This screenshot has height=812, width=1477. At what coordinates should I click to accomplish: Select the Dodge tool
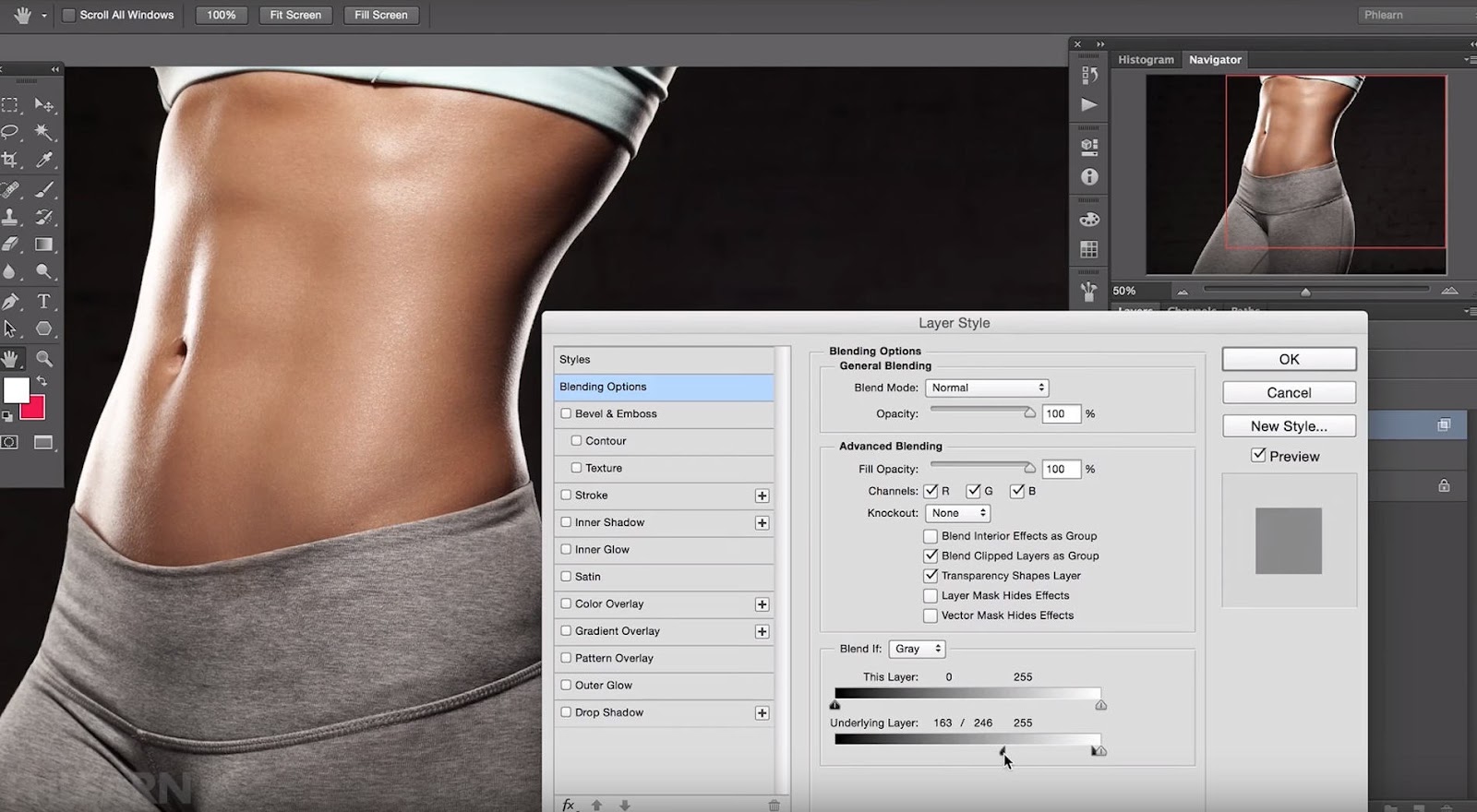pos(43,271)
